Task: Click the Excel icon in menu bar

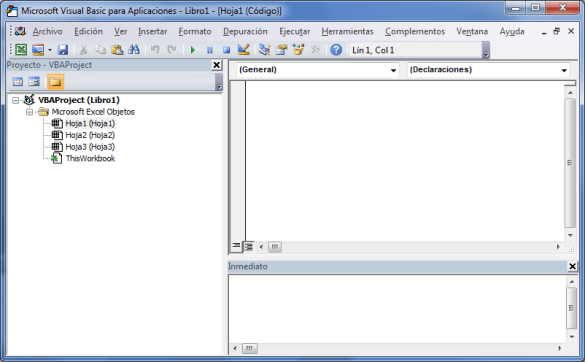Action: (20, 31)
